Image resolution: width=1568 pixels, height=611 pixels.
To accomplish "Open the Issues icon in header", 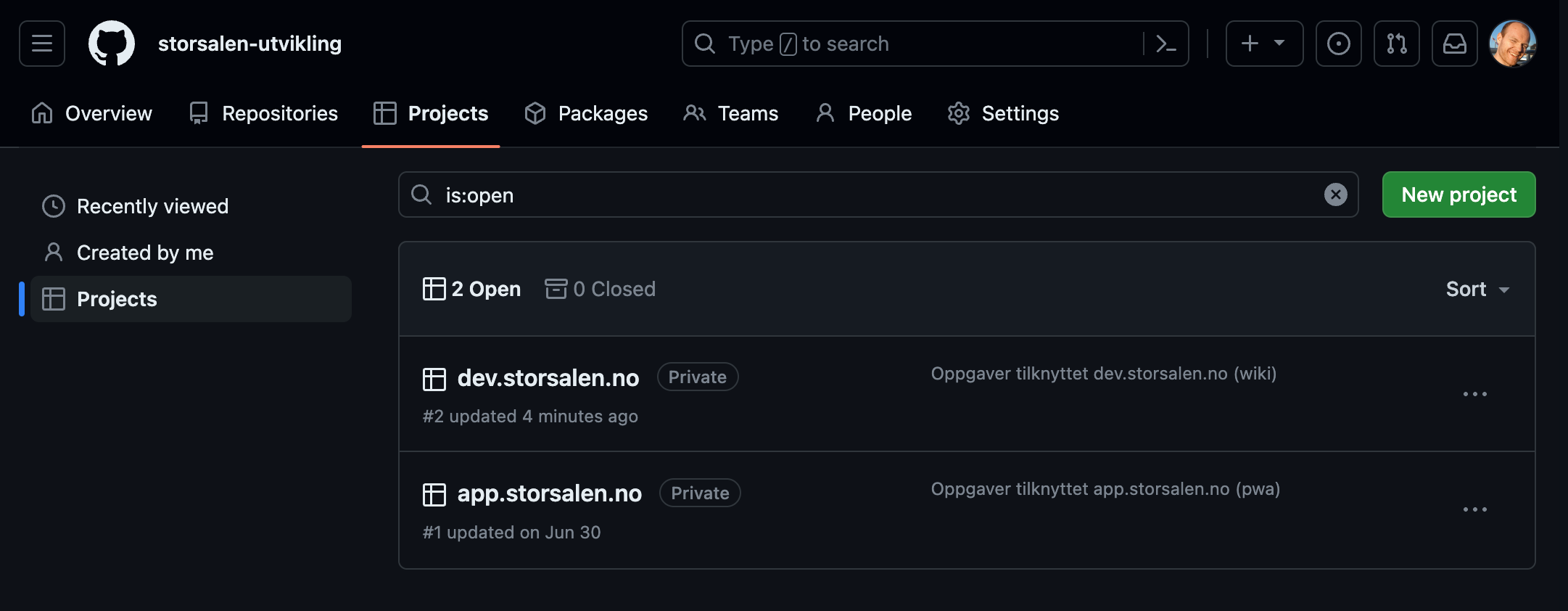I will coord(1338,44).
